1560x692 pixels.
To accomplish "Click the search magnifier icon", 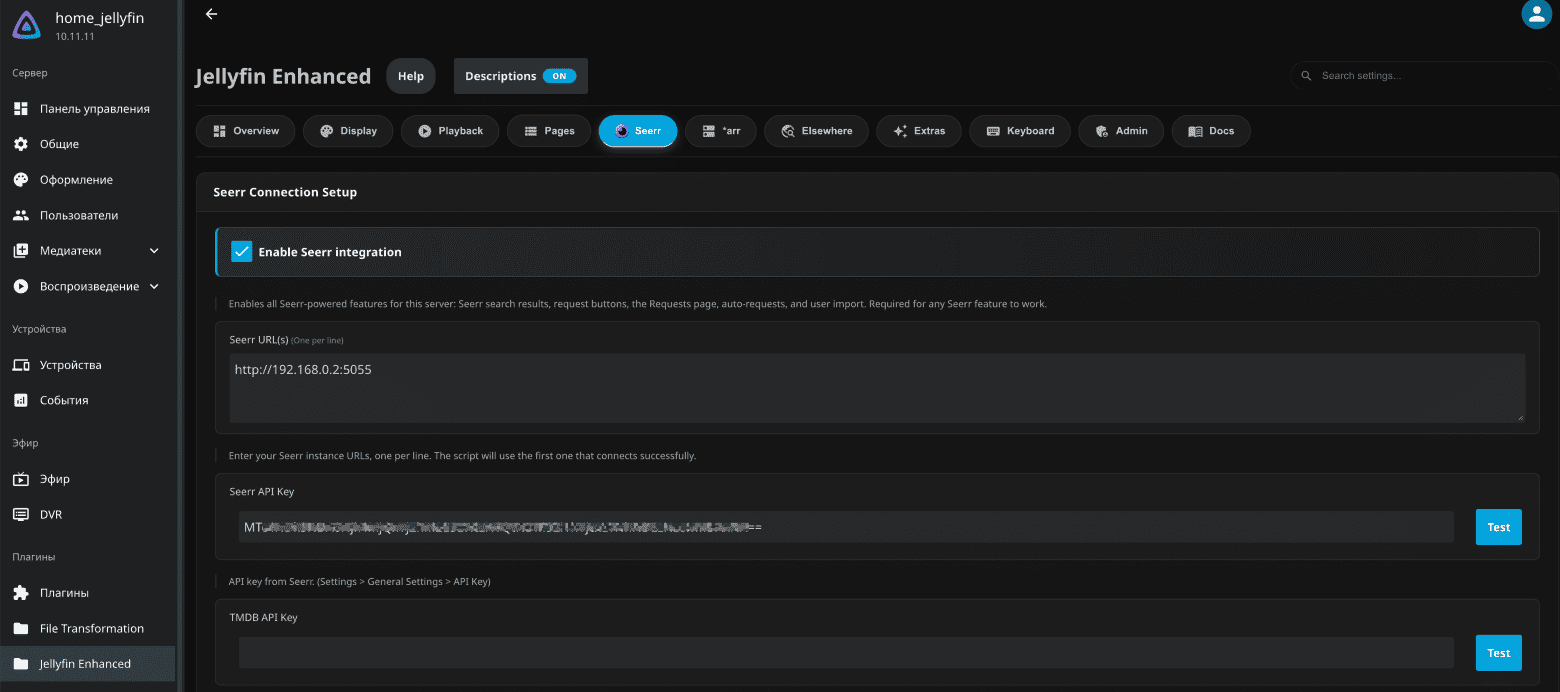I will tap(1306, 76).
